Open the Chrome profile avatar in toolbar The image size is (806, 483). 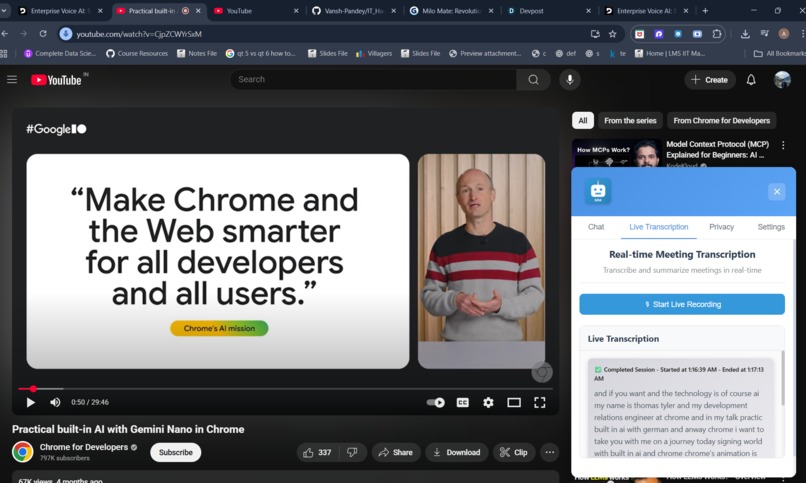point(783,34)
